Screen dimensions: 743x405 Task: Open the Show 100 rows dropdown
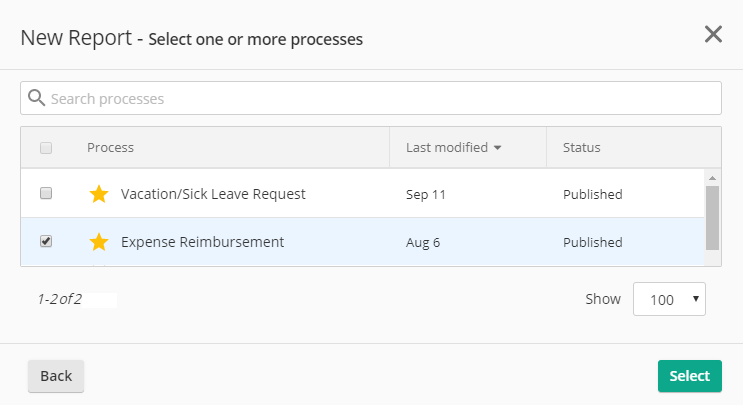coord(669,299)
